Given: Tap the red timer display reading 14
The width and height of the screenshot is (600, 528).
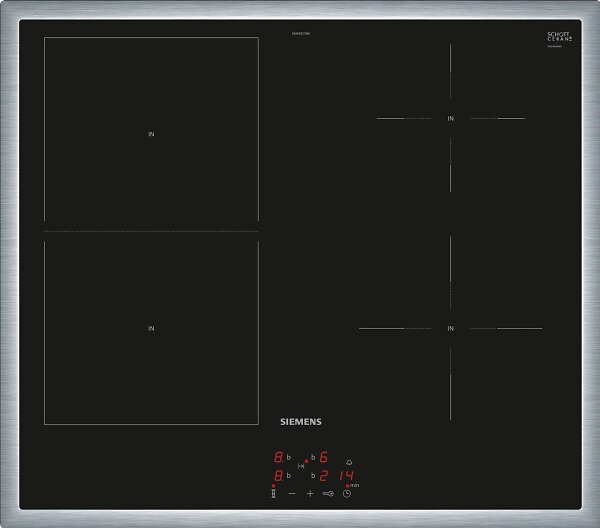Looking at the screenshot, I should pos(346,476).
